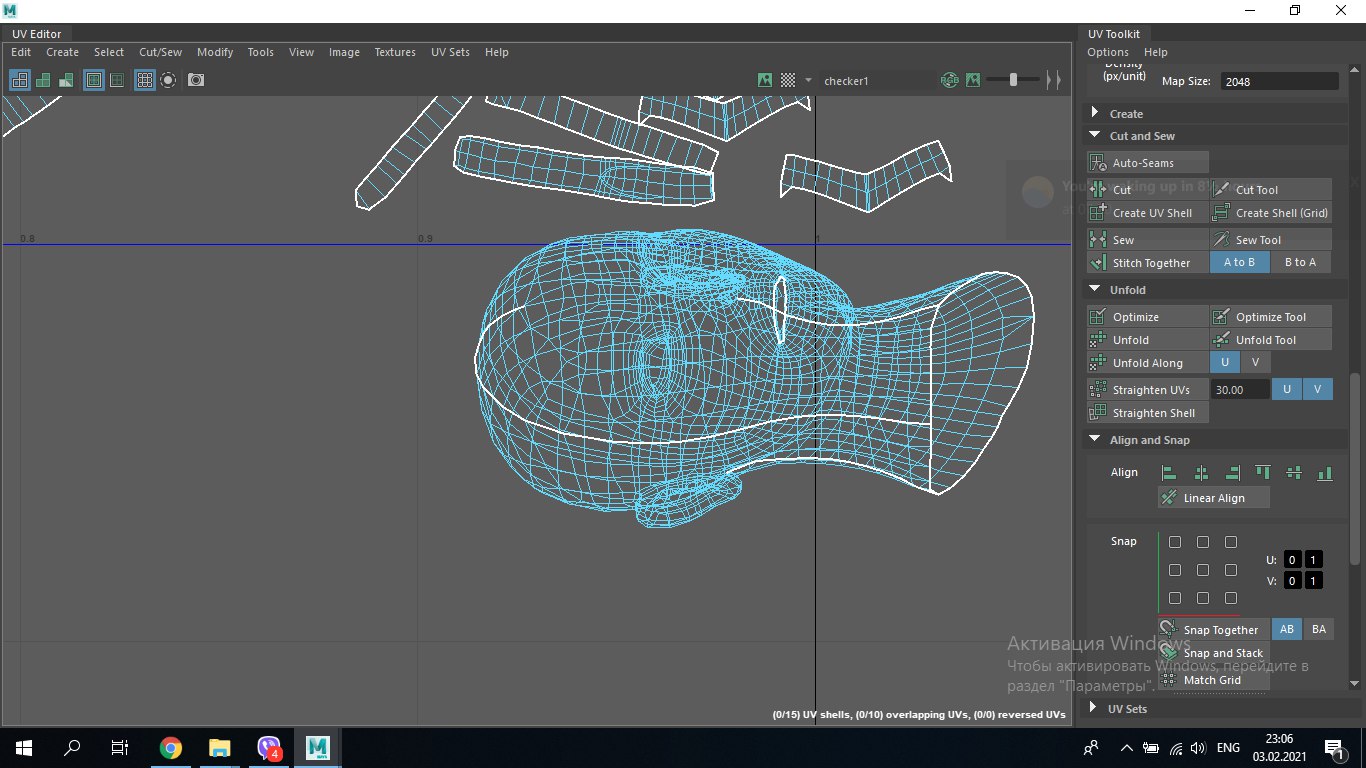Toggle the texture borders display icon

coord(94,80)
